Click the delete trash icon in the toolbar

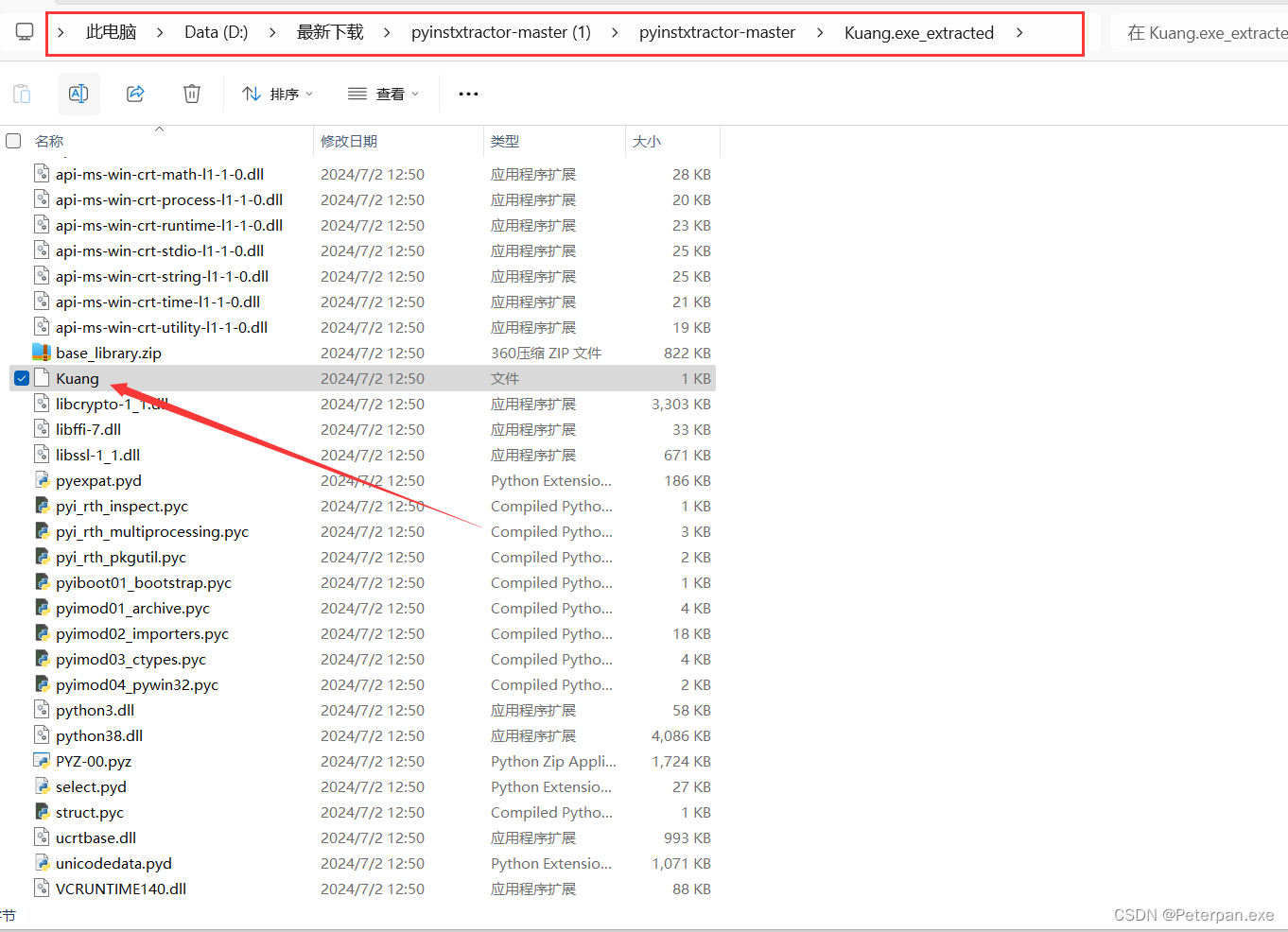point(192,94)
